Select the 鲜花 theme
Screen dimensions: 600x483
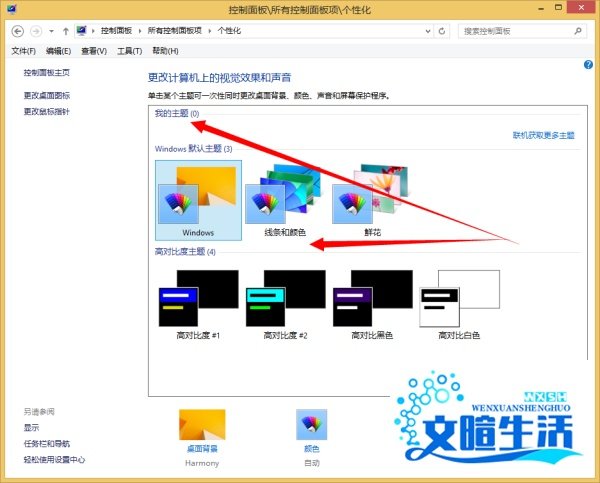click(x=372, y=200)
